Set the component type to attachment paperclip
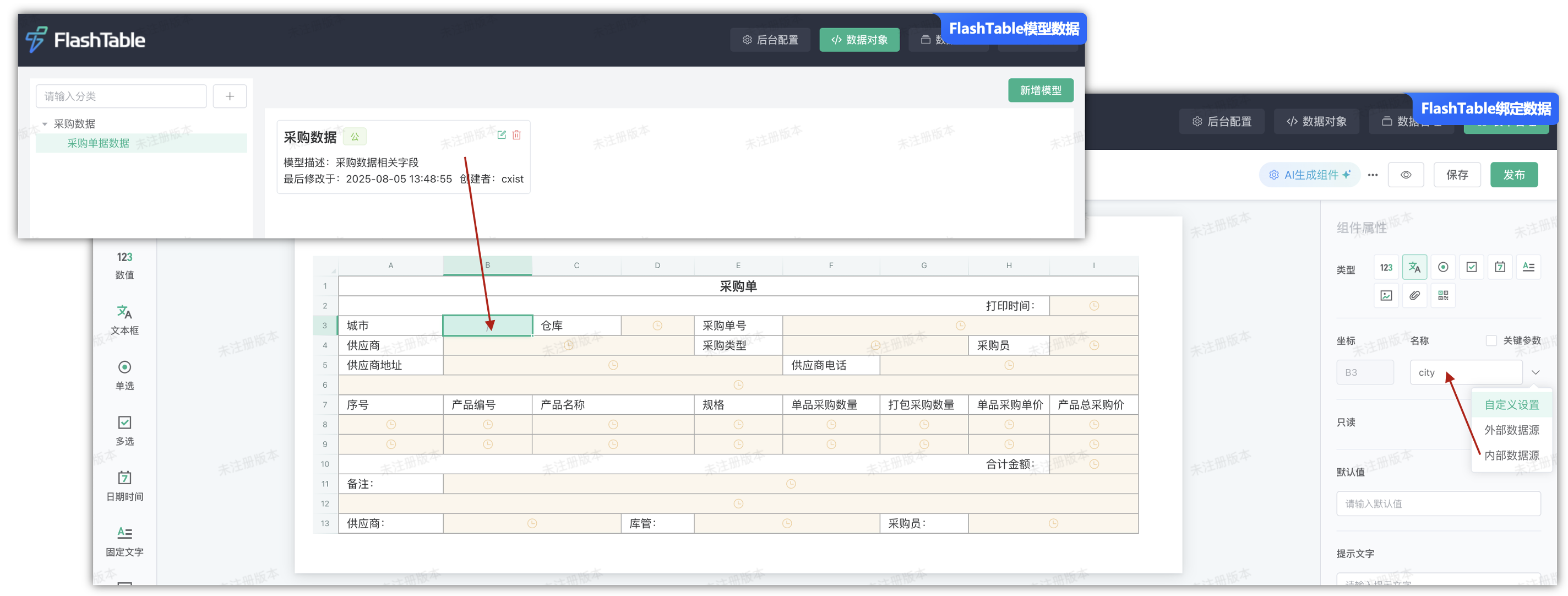1568x596 pixels. point(1414,296)
